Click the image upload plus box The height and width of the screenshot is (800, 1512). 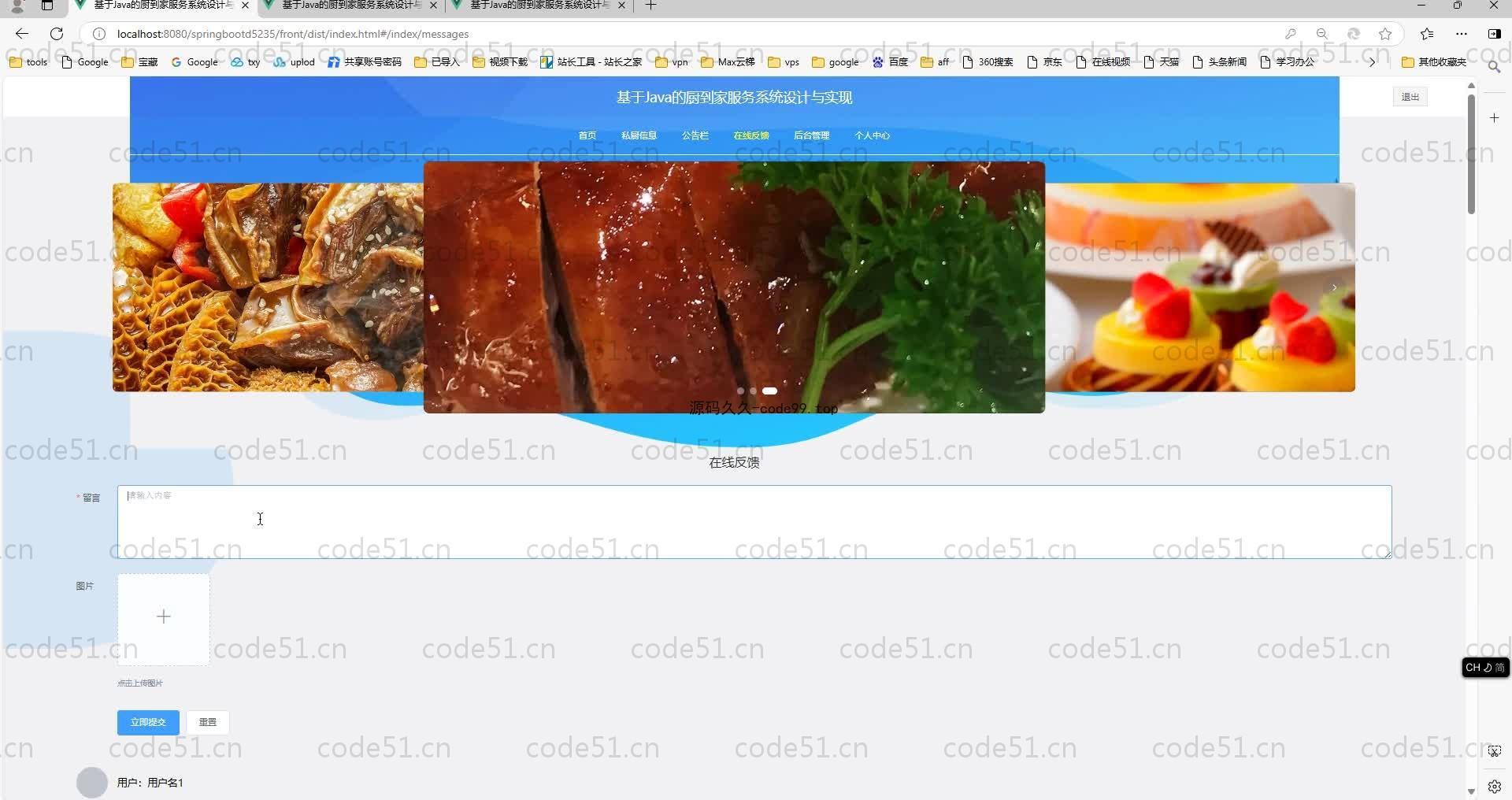164,620
